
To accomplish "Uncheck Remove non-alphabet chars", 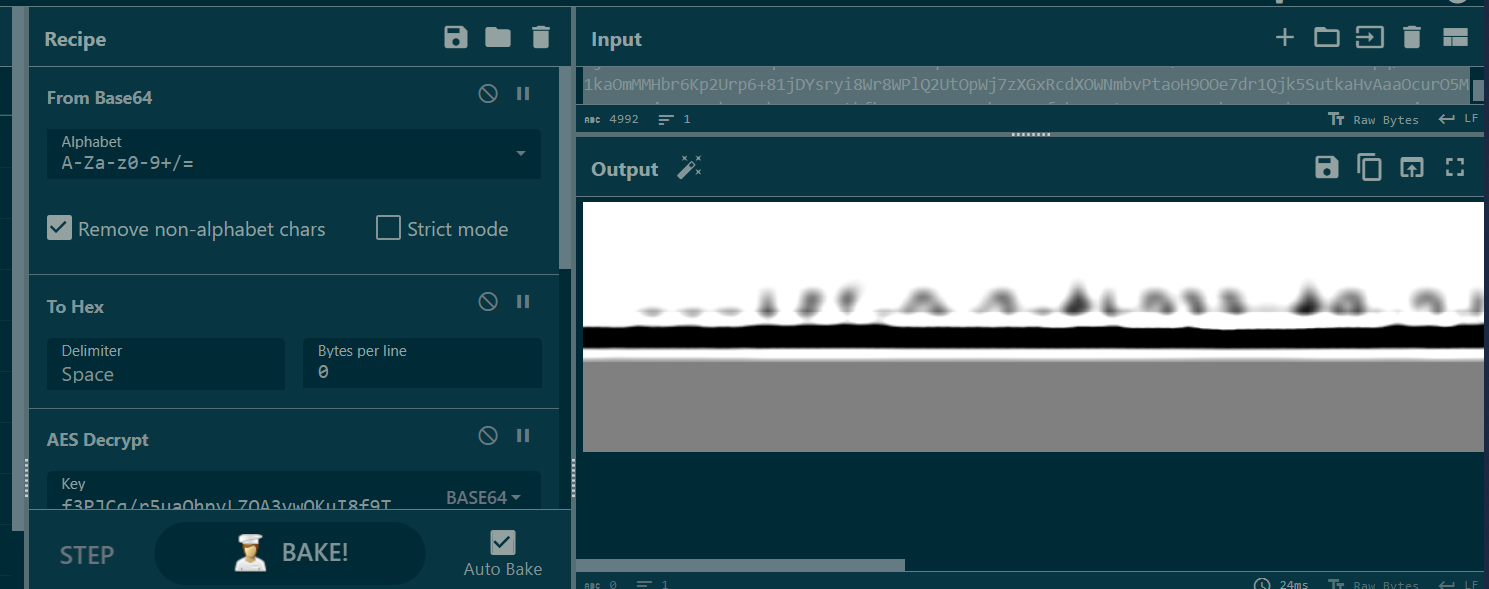I will pyautogui.click(x=59, y=228).
